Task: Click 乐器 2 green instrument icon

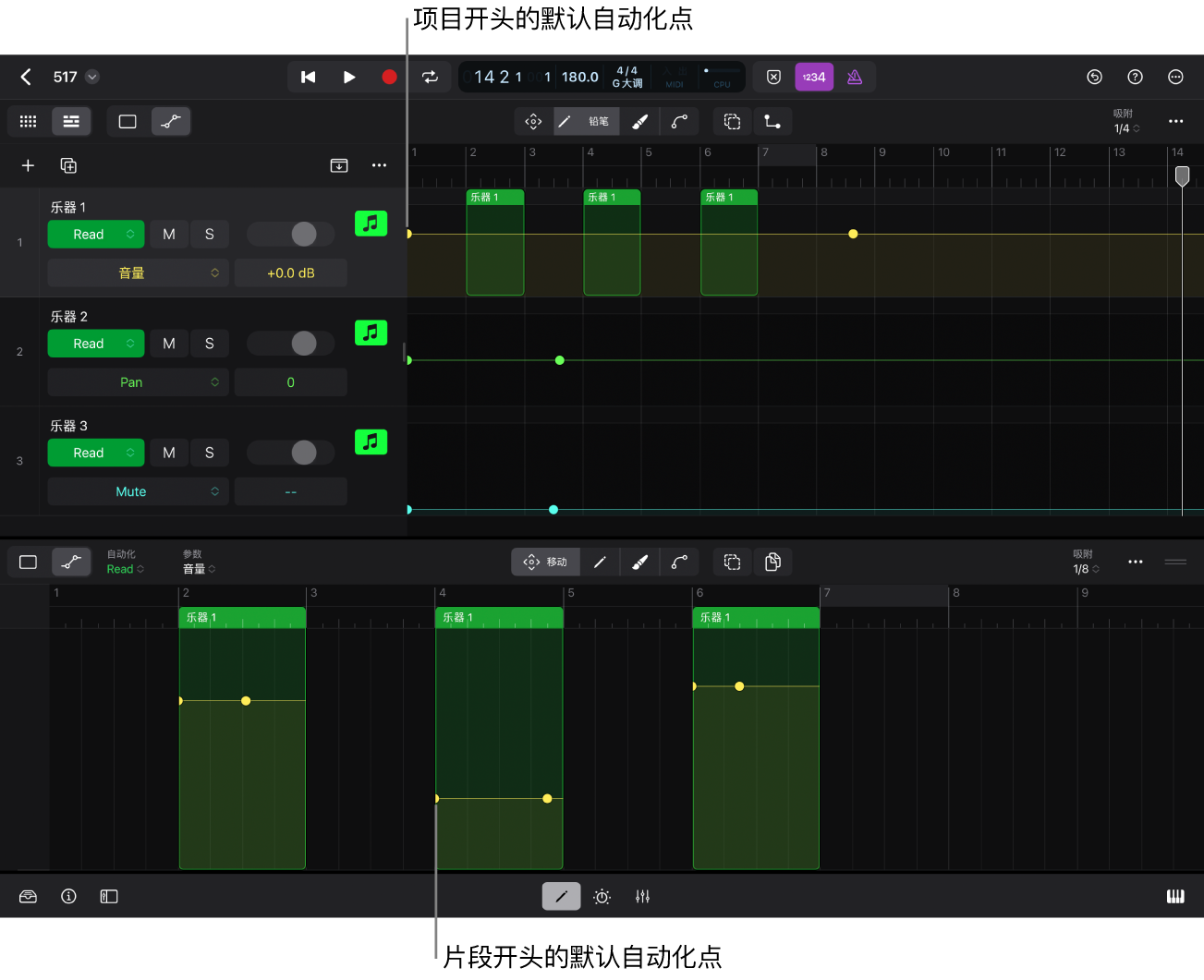Action: pos(371,333)
